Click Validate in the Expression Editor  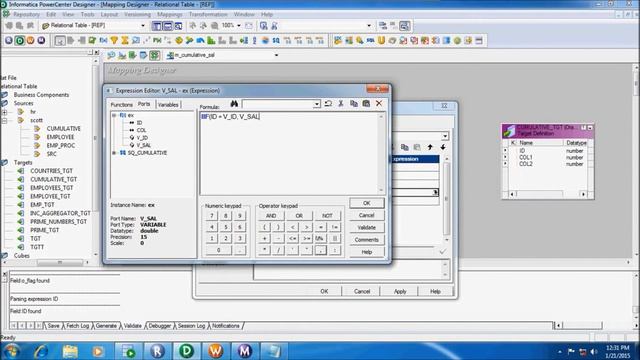coord(367,227)
